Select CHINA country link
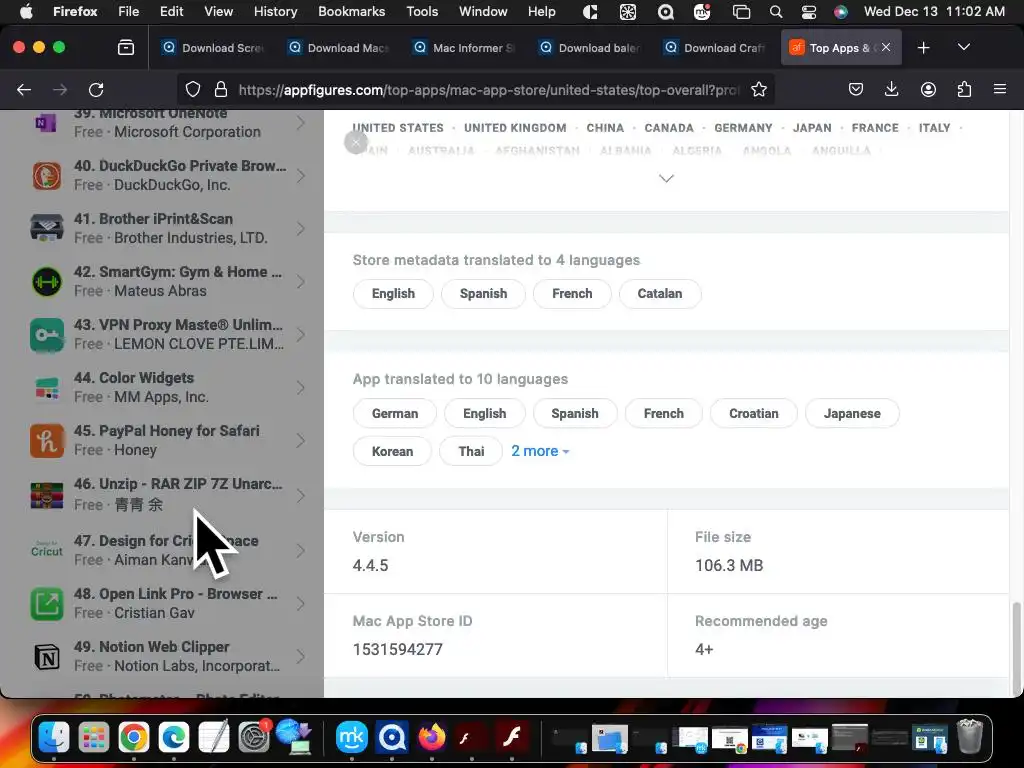This screenshot has height=768, width=1024. 605,128
